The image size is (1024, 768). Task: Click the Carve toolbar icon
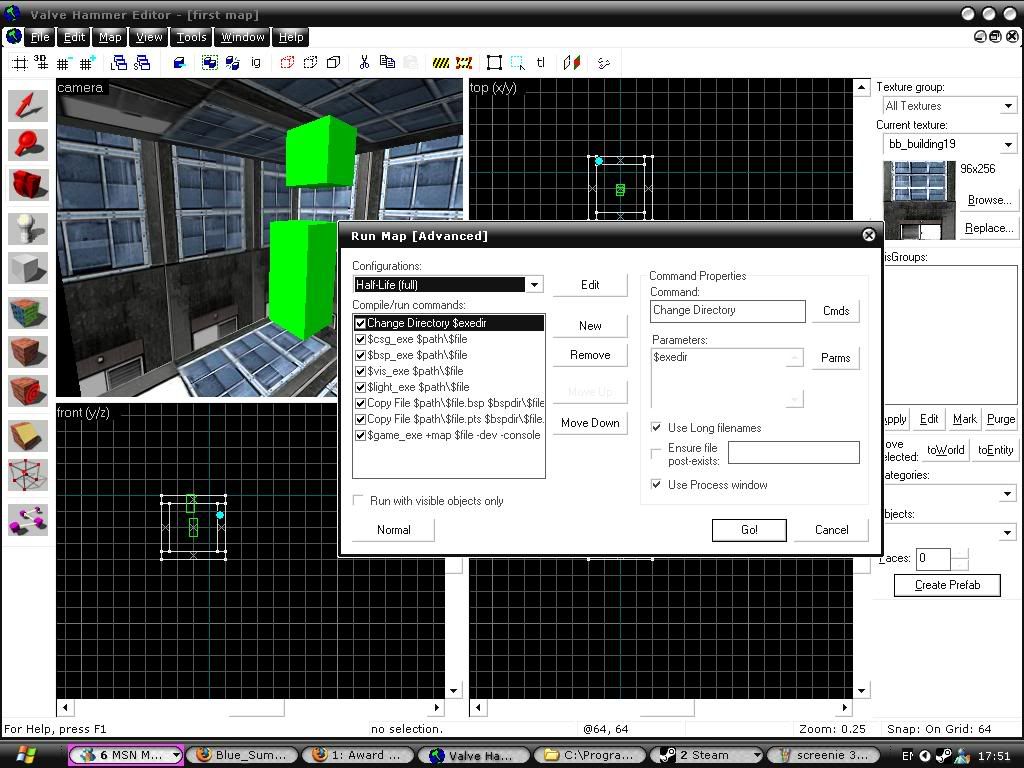[179, 63]
